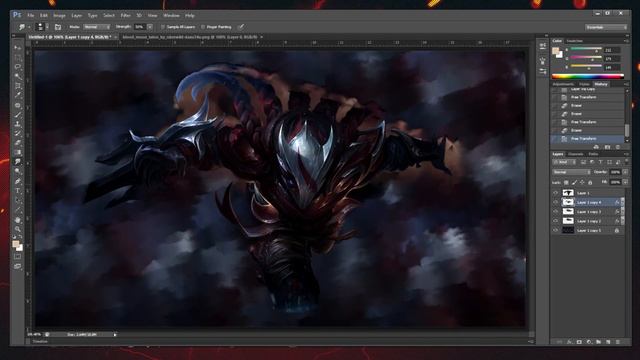Add a layer style with the fx icon

[x=569, y=342]
